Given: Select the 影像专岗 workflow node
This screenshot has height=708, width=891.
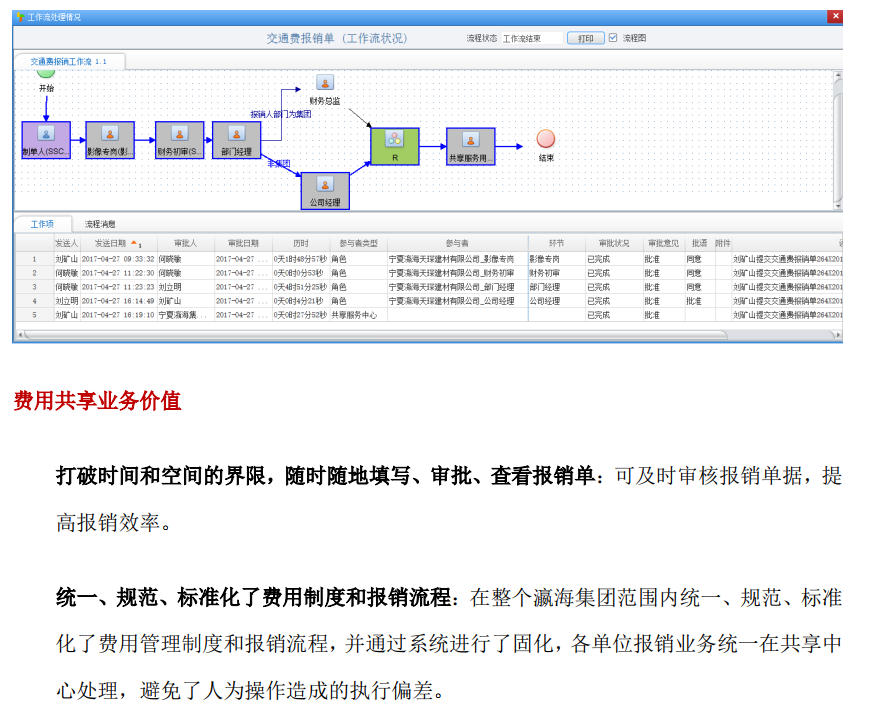Looking at the screenshot, I should [109, 140].
